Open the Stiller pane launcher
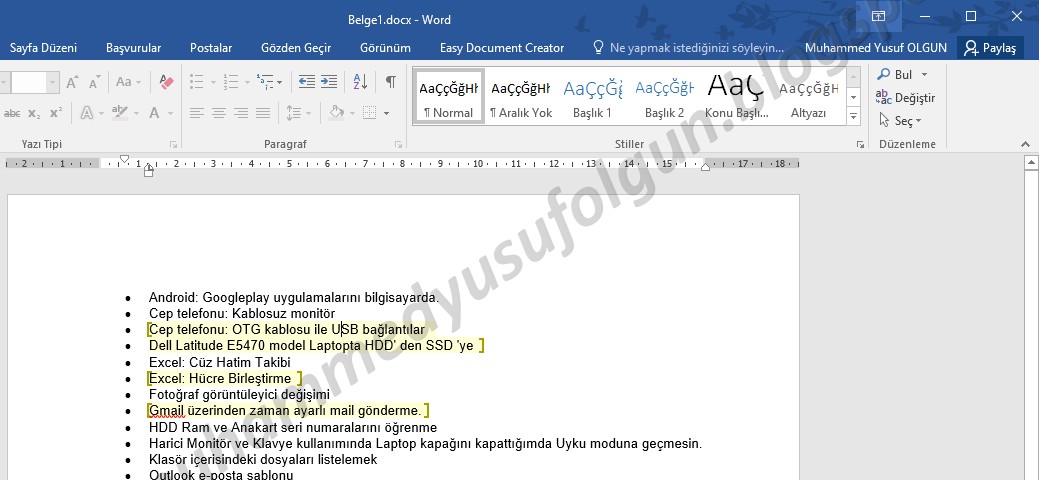The height and width of the screenshot is (480, 1039). [860, 144]
